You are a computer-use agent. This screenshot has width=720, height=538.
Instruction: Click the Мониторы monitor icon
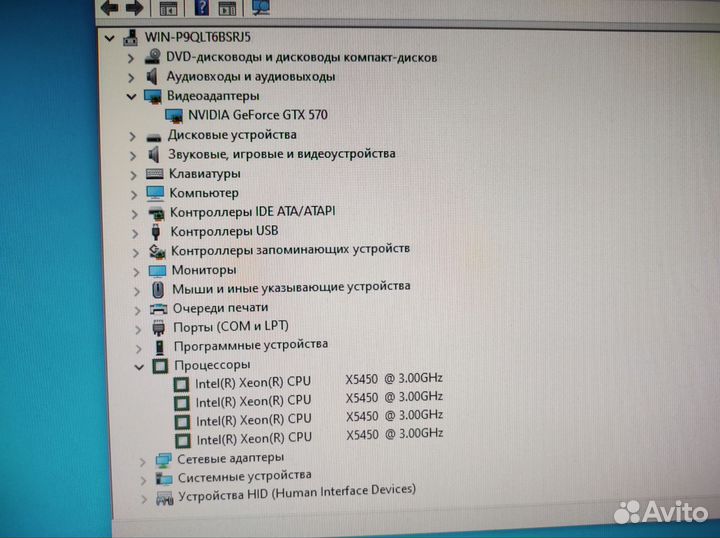157,271
